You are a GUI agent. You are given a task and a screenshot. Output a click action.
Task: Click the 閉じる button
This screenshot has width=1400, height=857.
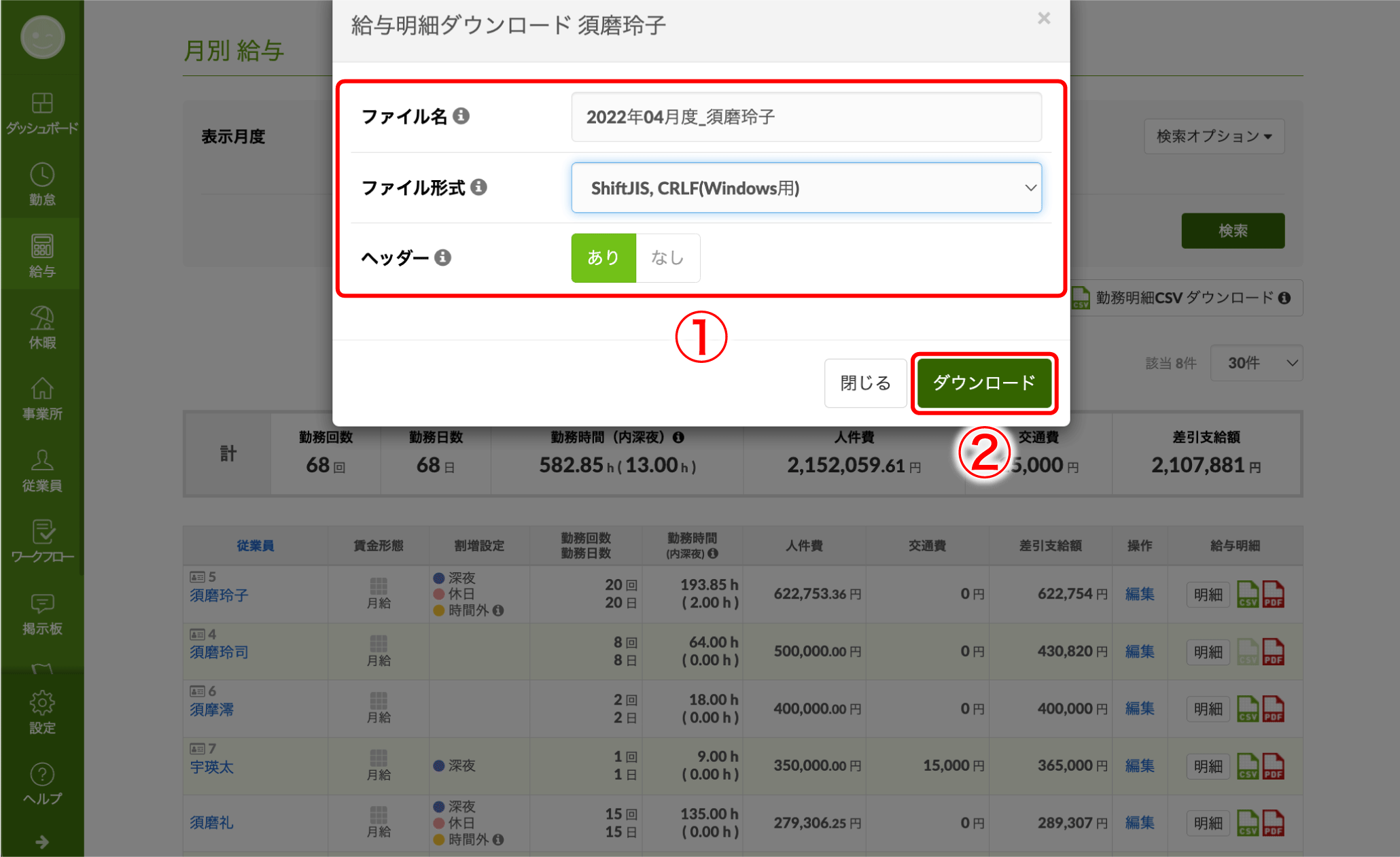[x=864, y=383]
